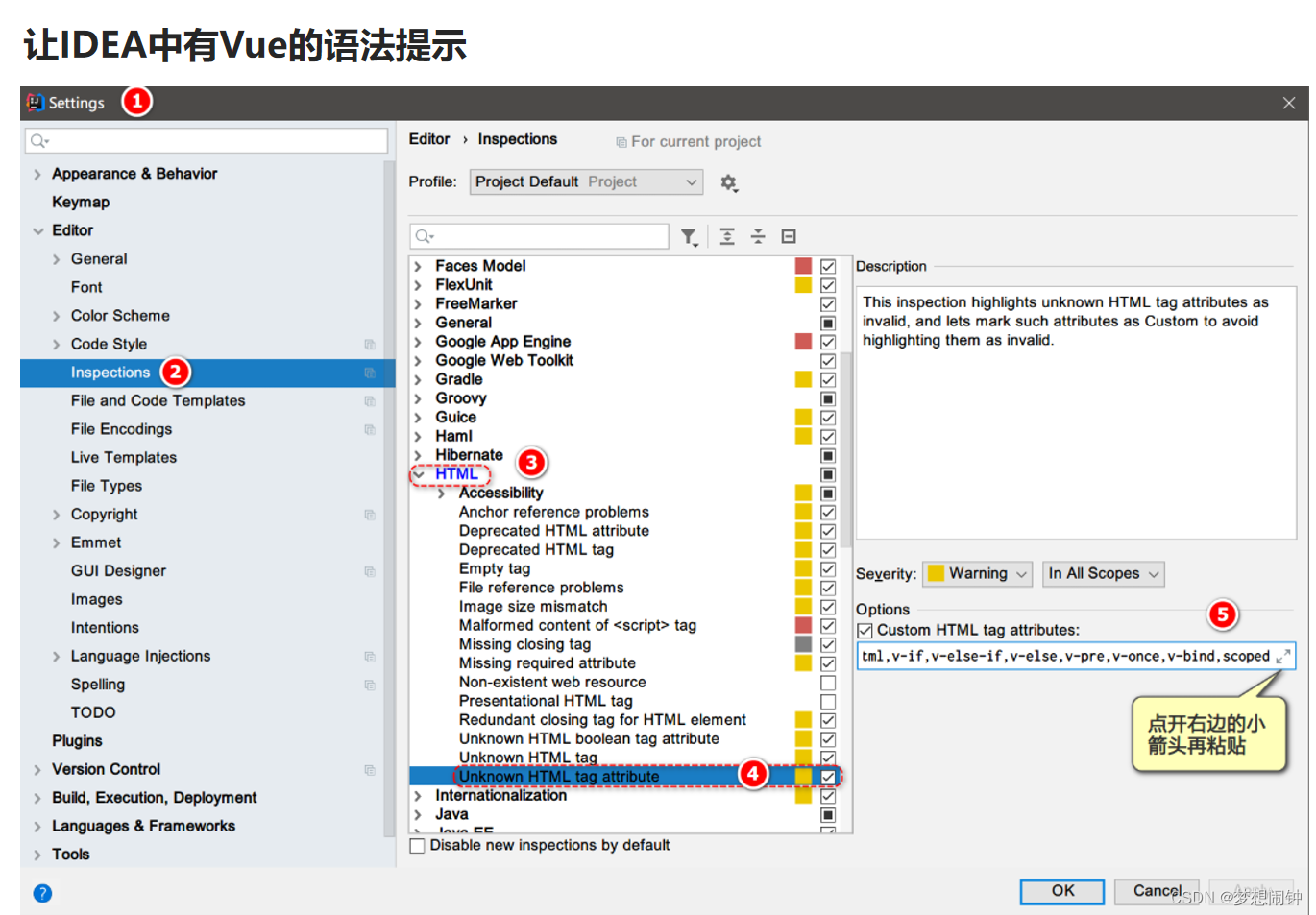Select Image size mismatch inspection
Image resolution: width=1316 pixels, height=915 pixels.
(533, 607)
